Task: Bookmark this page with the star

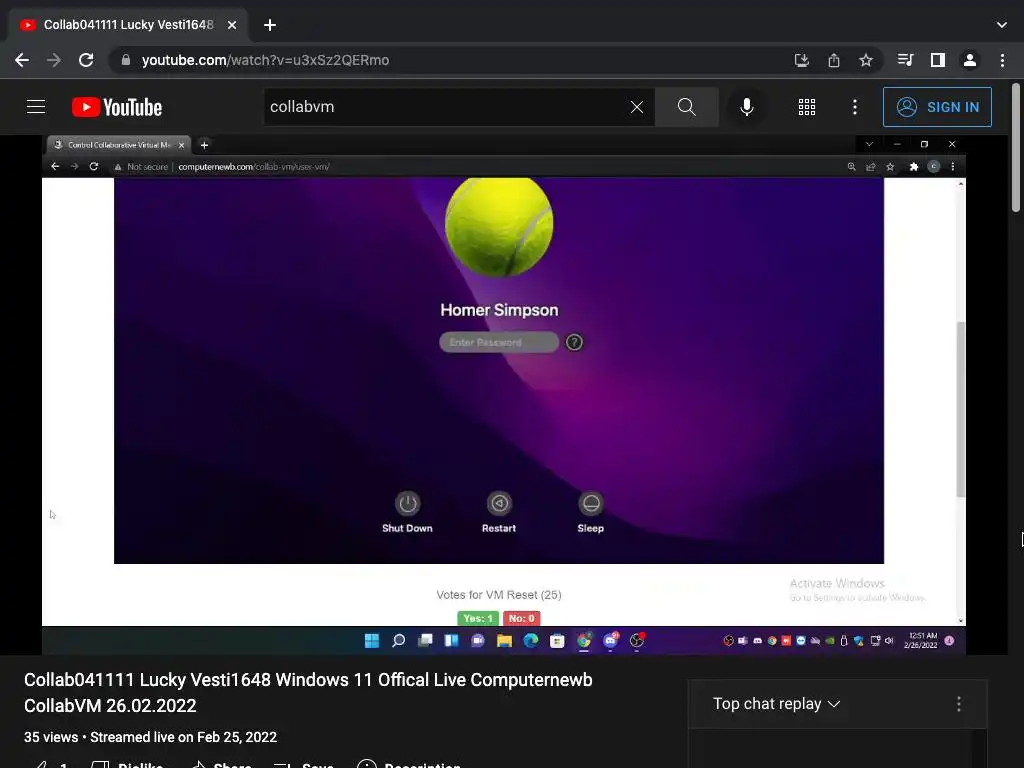Action: 866,60
